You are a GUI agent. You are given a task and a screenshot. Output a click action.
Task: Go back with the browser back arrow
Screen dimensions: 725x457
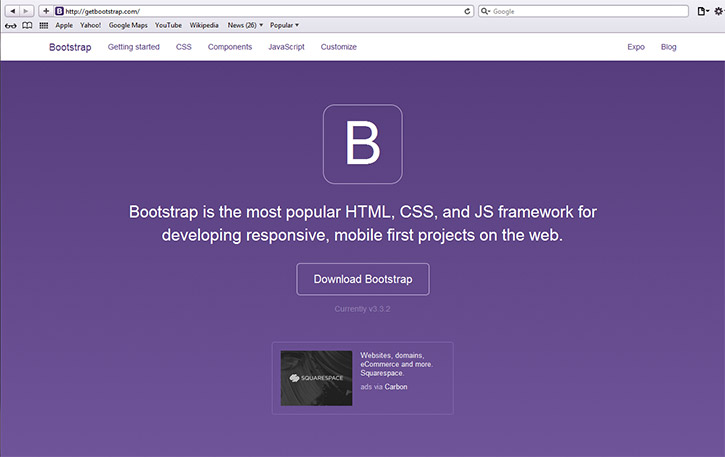[12, 11]
